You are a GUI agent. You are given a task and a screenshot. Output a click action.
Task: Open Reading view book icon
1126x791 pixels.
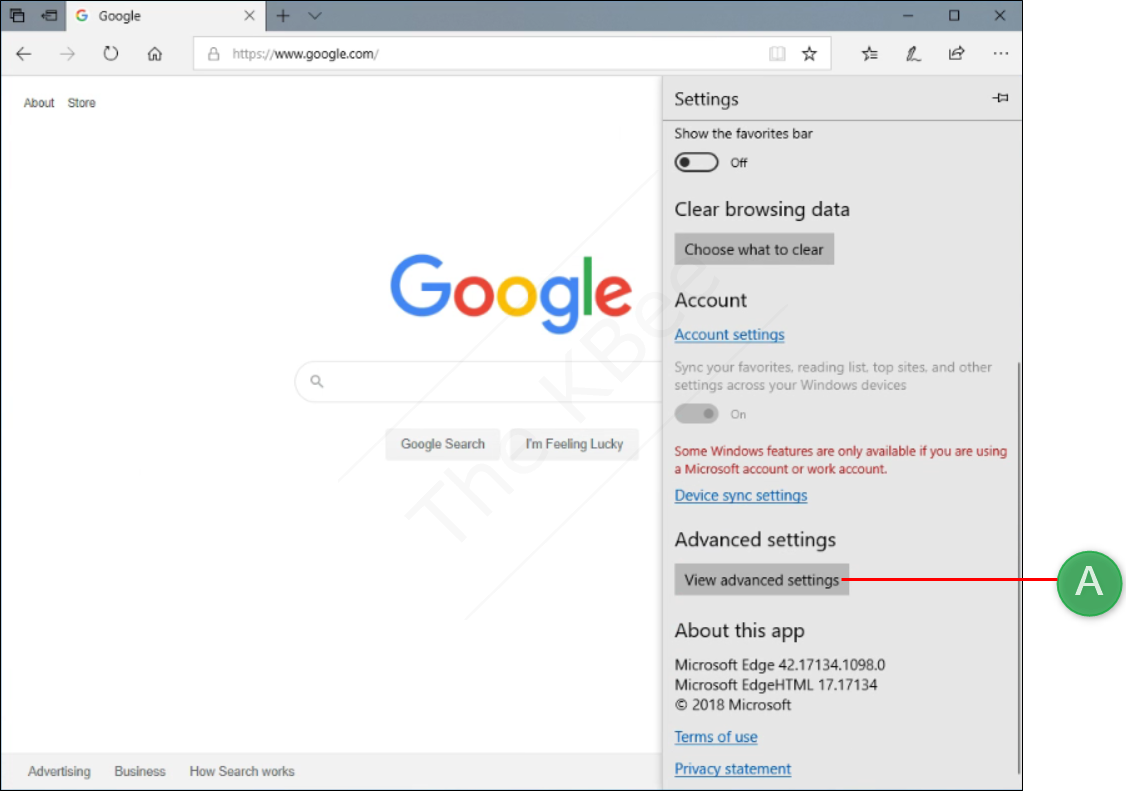click(777, 54)
